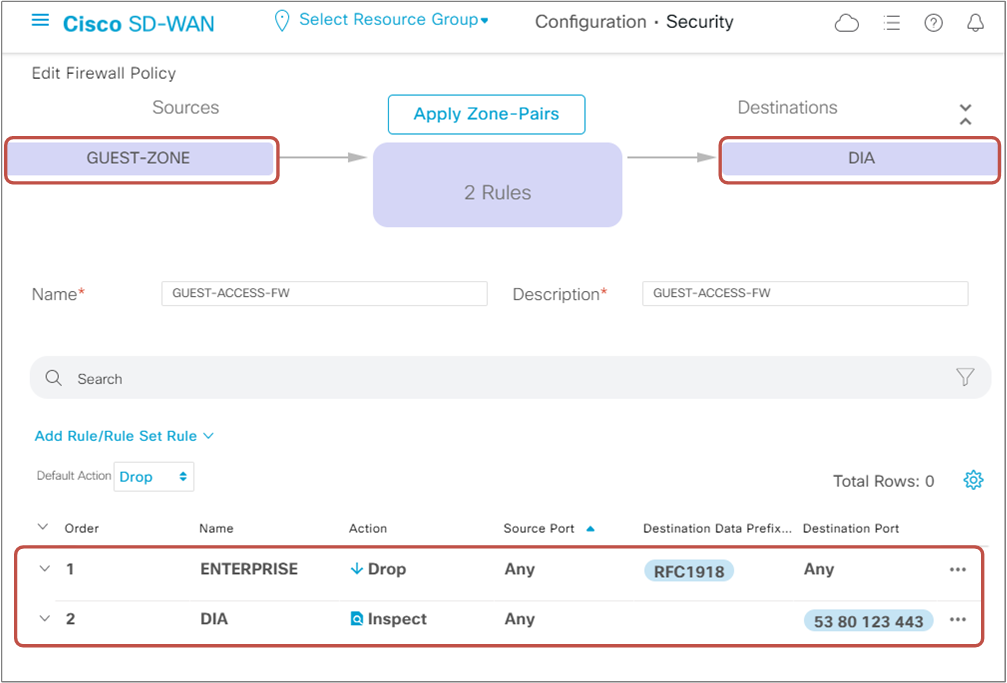Viewport: 1007px width, 683px height.
Task: Click the Cisco SD-WAN logo
Action: tap(138, 23)
